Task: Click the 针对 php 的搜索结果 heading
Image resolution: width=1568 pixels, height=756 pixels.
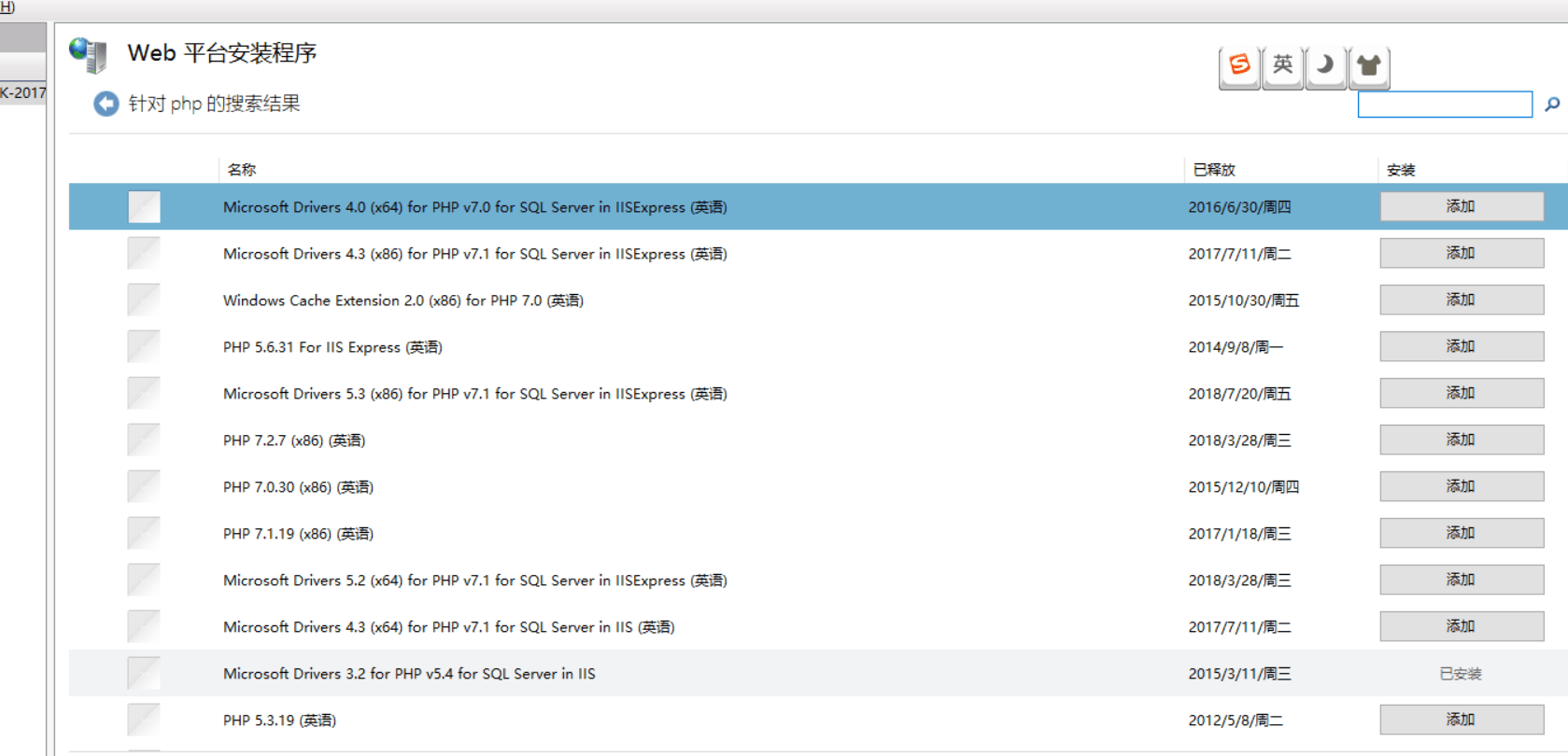Action: 214,104
